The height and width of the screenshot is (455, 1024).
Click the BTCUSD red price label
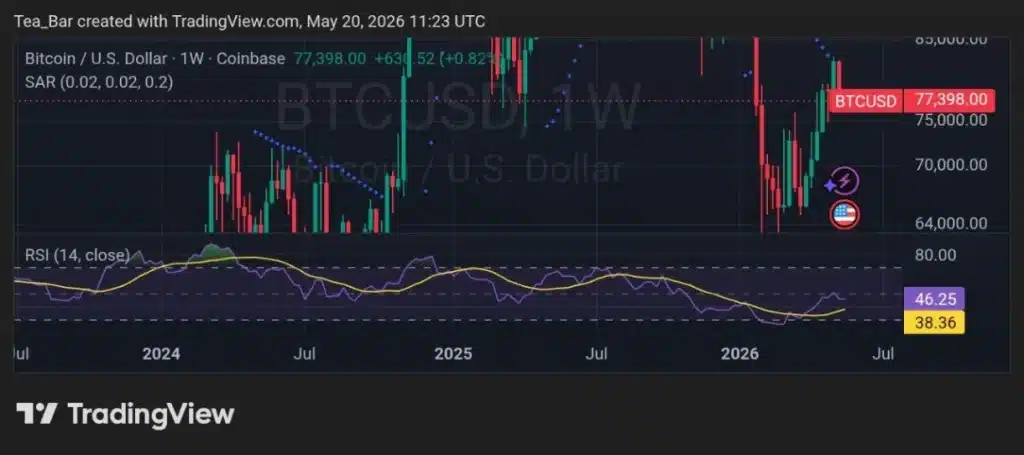866,101
